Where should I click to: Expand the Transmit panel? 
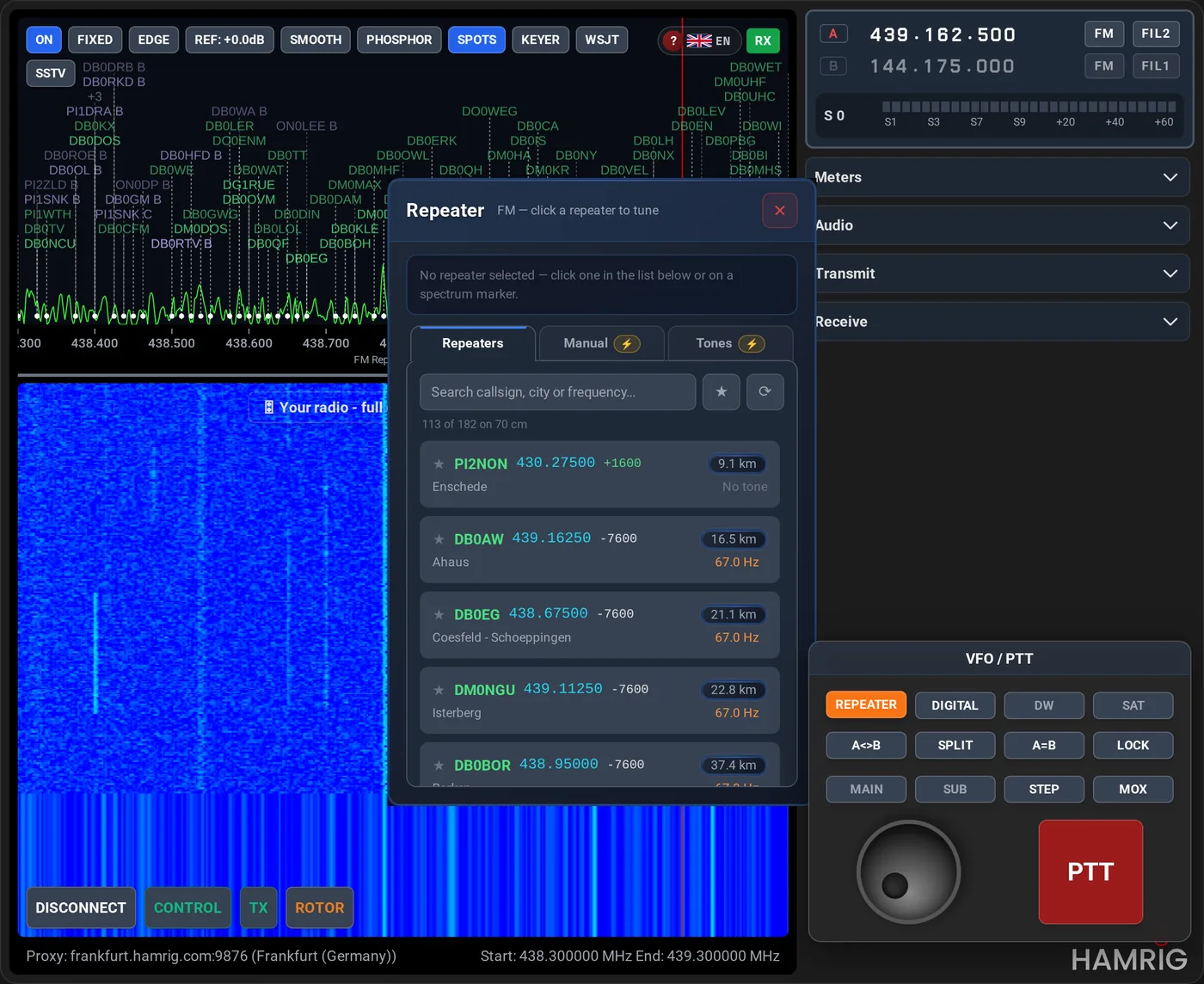998,274
